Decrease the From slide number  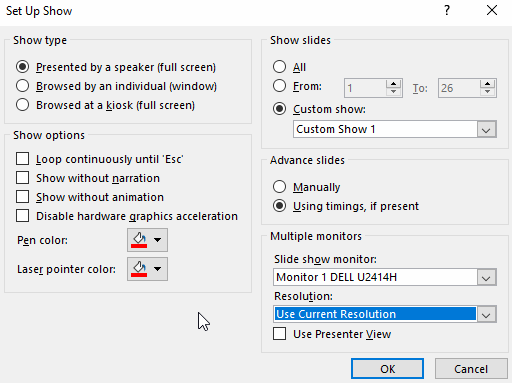point(394,92)
